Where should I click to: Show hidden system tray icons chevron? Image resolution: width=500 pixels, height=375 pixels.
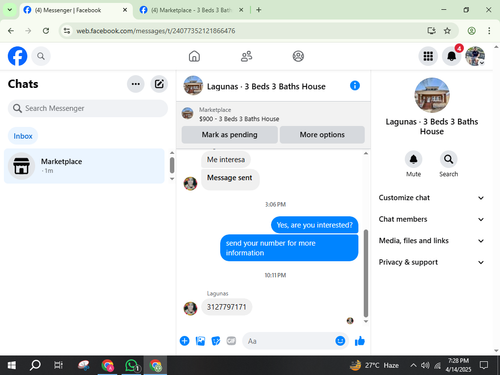[413, 365]
